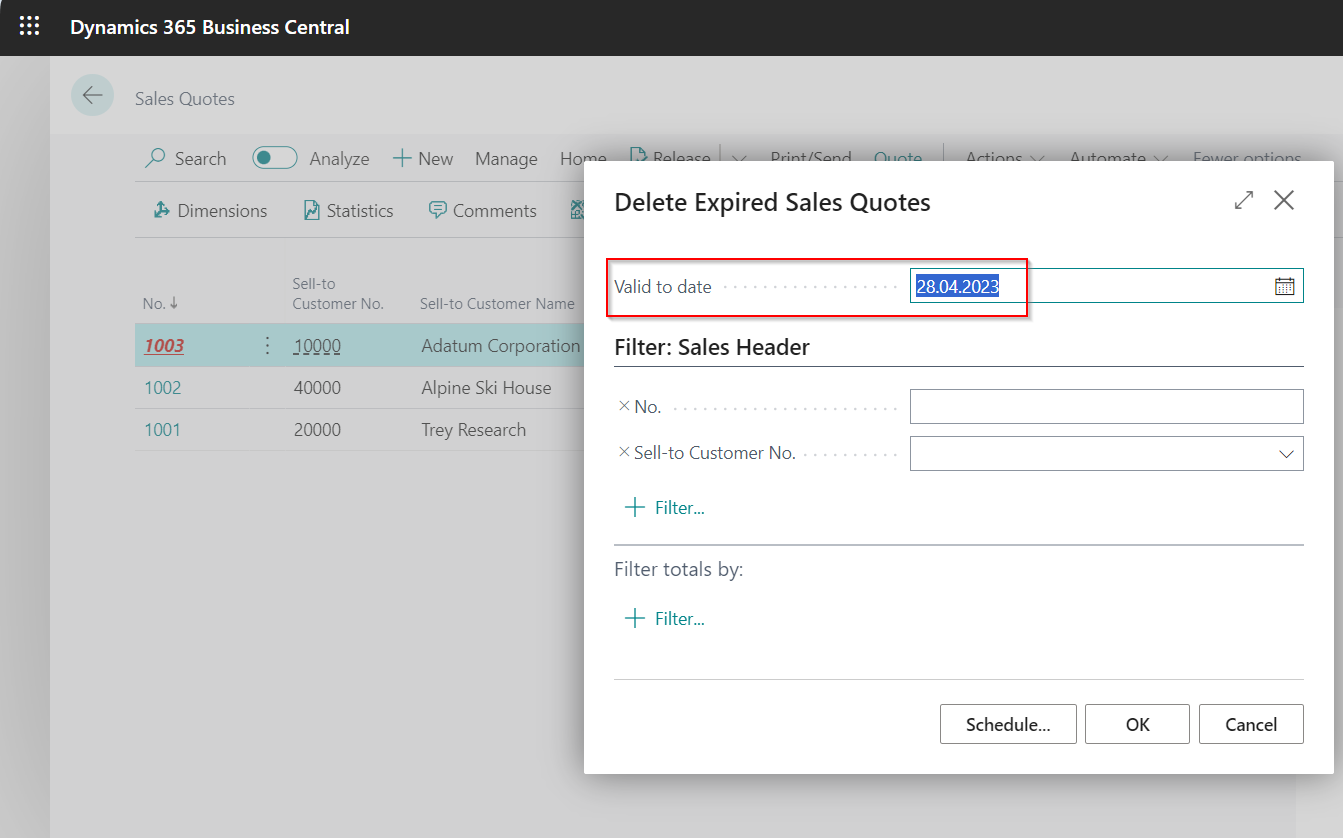Open the Automate menu
1343x838 pixels.
click(1119, 158)
